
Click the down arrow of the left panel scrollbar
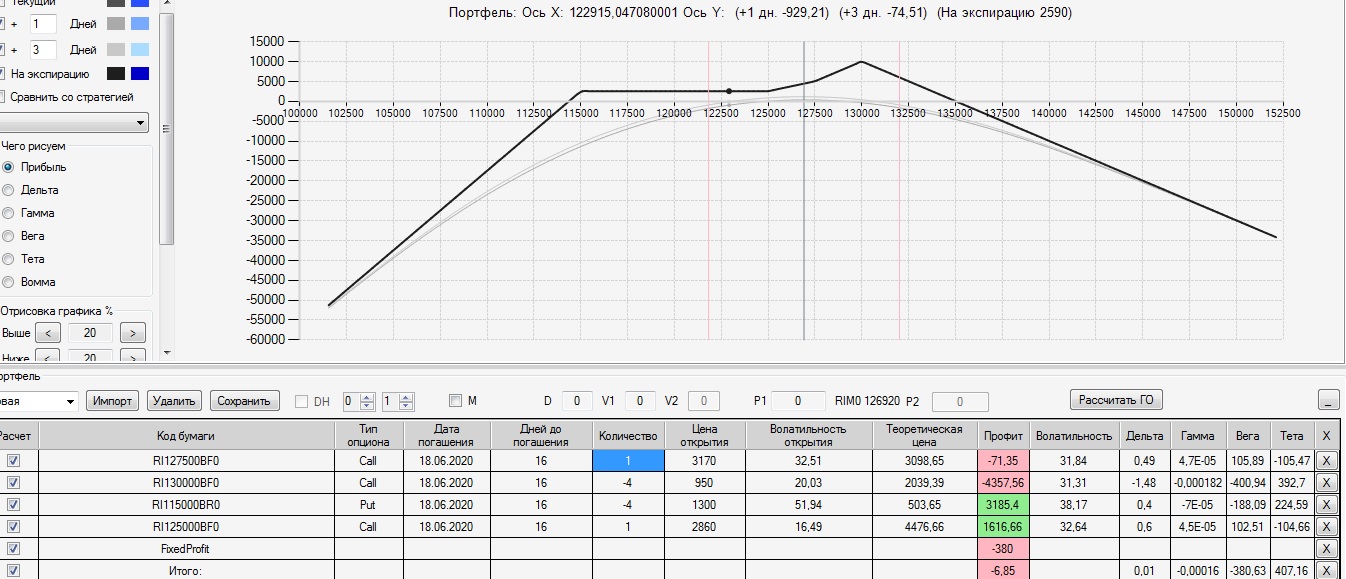coord(167,352)
